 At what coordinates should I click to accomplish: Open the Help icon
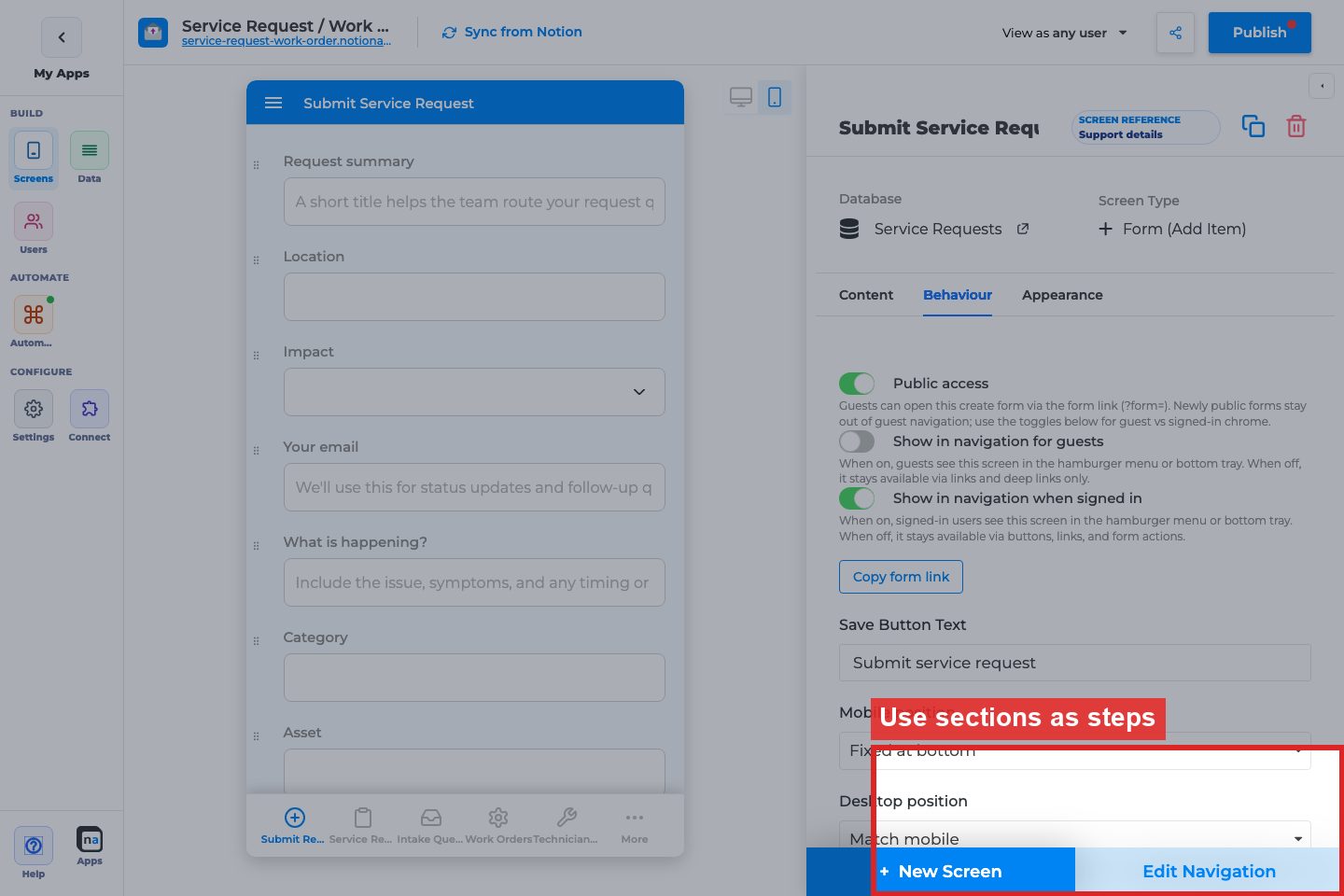coord(34,853)
